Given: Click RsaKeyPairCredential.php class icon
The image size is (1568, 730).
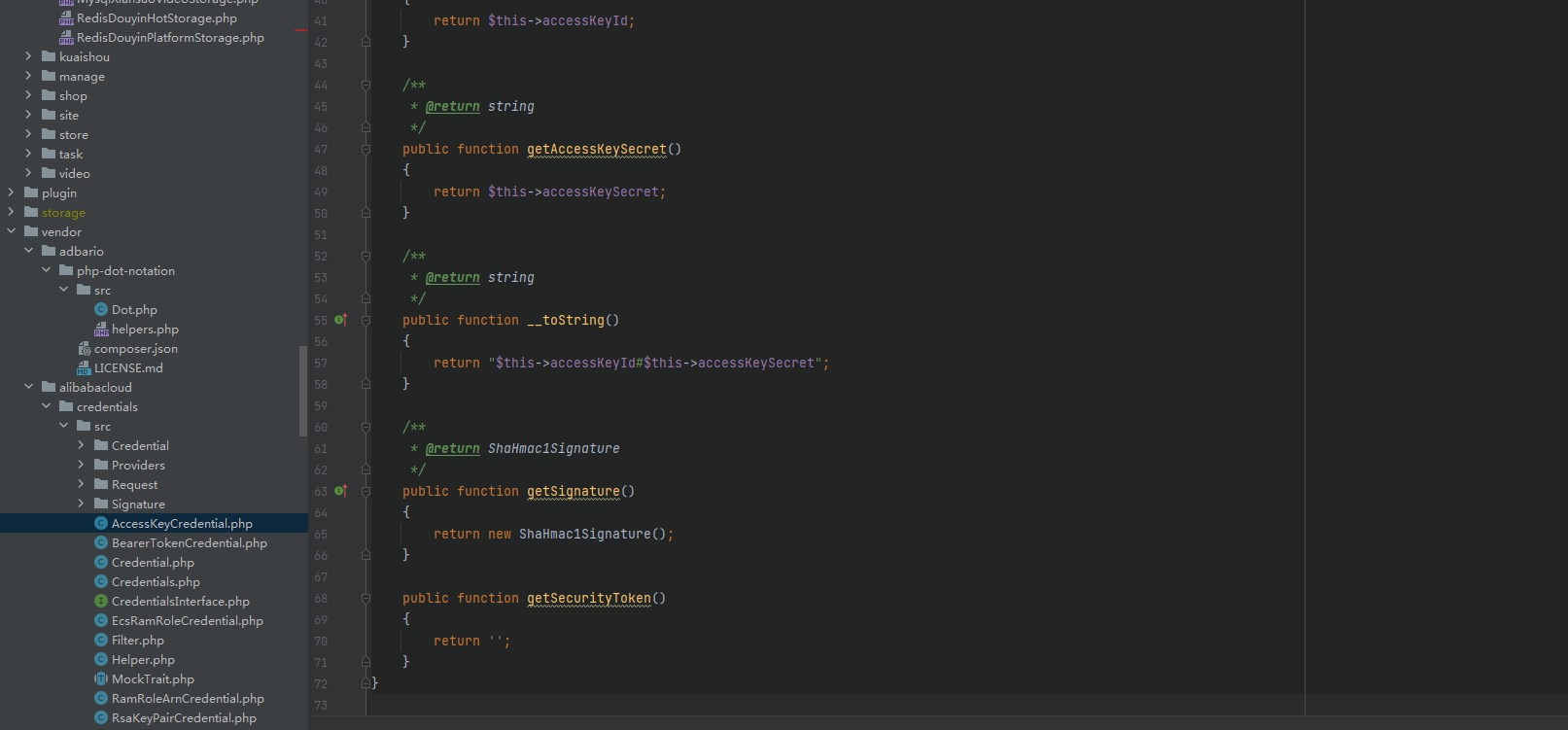Looking at the screenshot, I should [101, 717].
